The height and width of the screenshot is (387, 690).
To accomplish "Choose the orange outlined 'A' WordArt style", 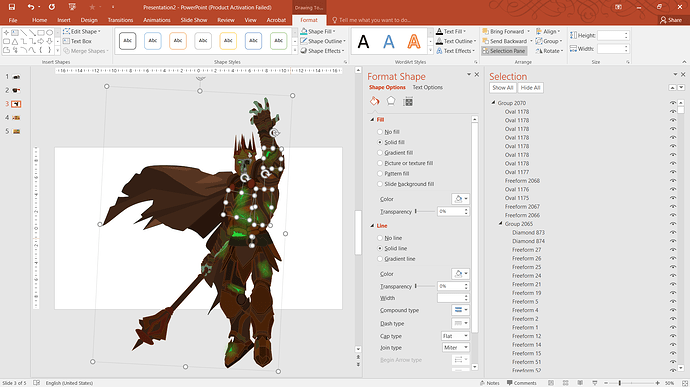I will pyautogui.click(x=414, y=41).
